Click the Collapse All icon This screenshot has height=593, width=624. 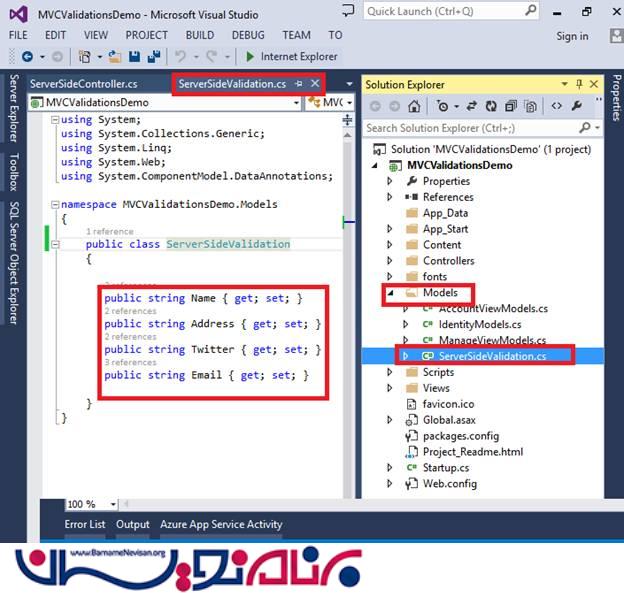[x=510, y=106]
